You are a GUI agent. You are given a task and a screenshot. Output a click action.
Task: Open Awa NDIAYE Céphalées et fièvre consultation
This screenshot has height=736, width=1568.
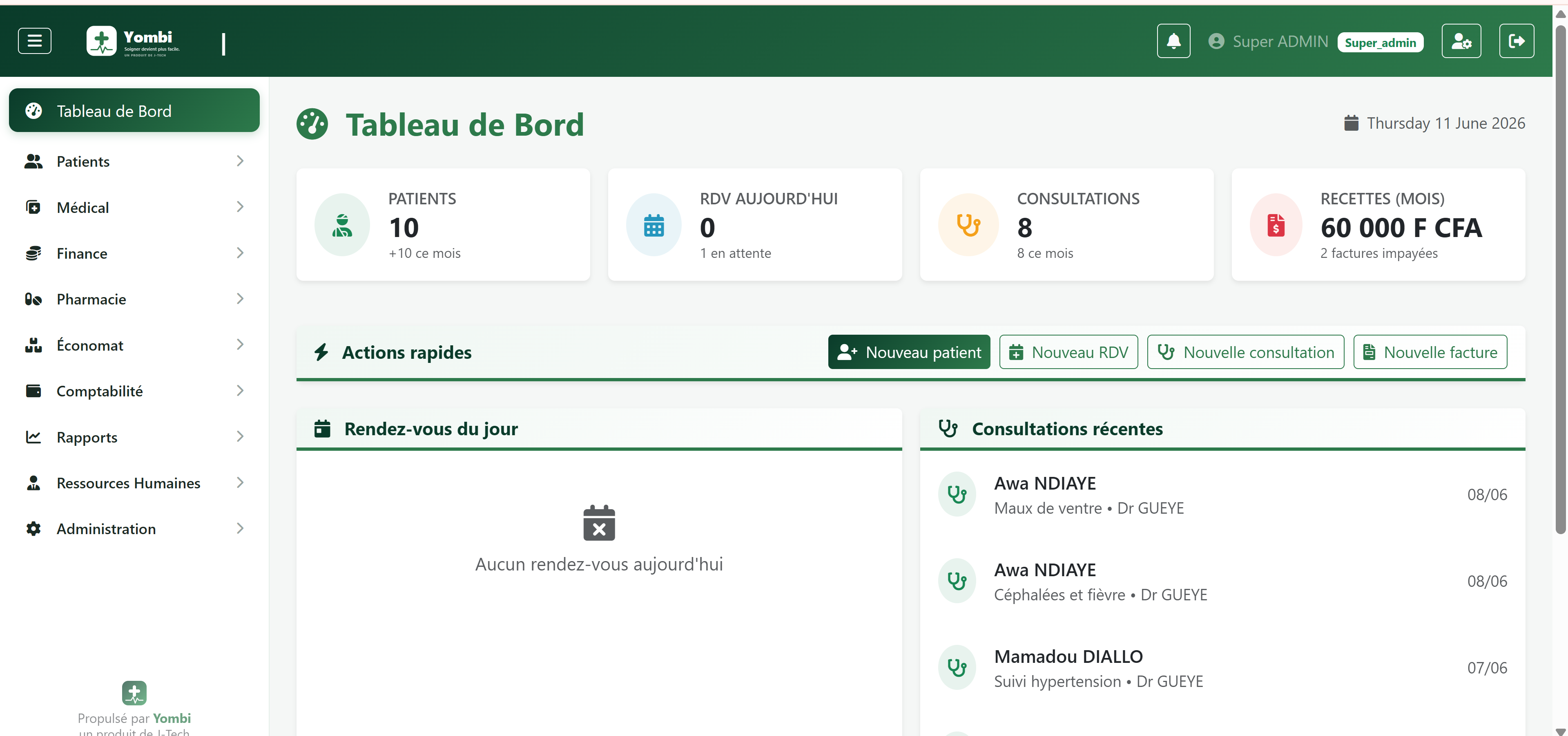(1222, 581)
